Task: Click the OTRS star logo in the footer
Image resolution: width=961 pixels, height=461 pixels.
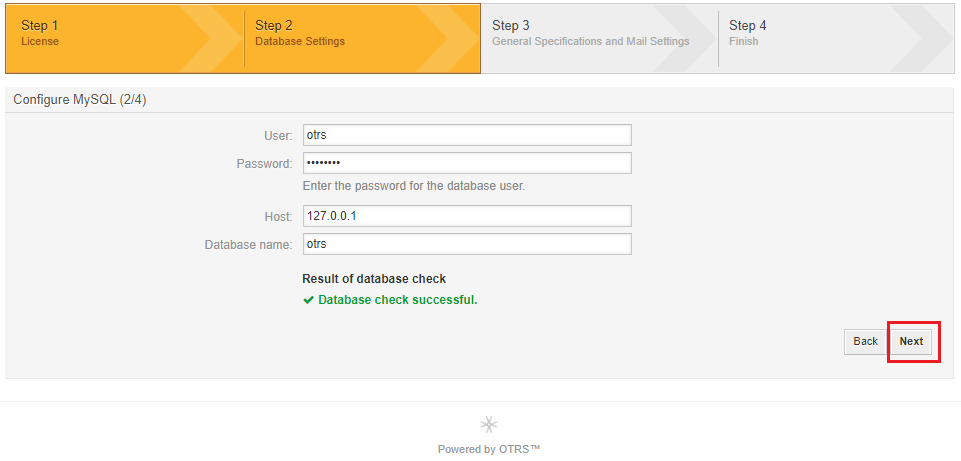Action: click(x=489, y=424)
